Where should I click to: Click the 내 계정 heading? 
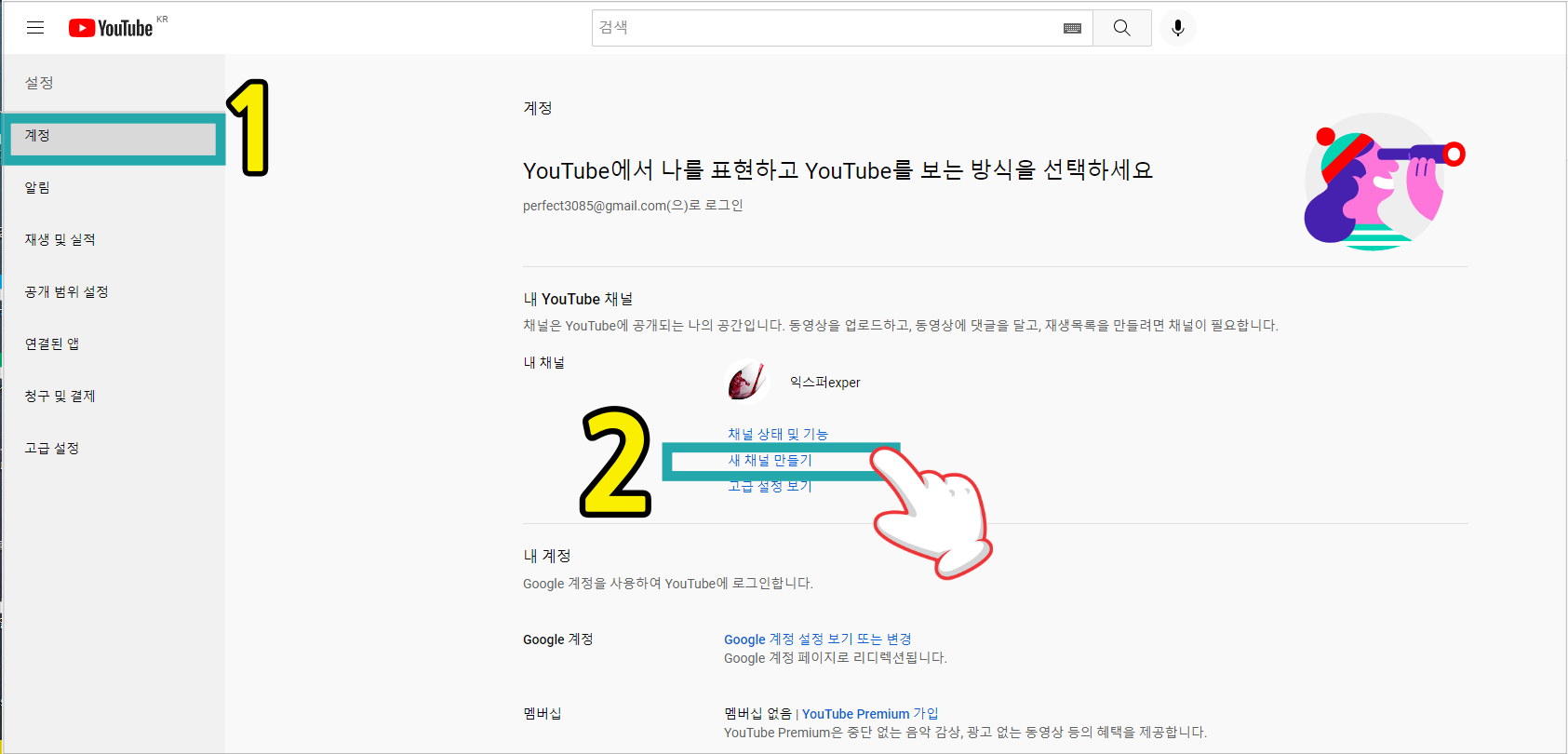[547, 556]
